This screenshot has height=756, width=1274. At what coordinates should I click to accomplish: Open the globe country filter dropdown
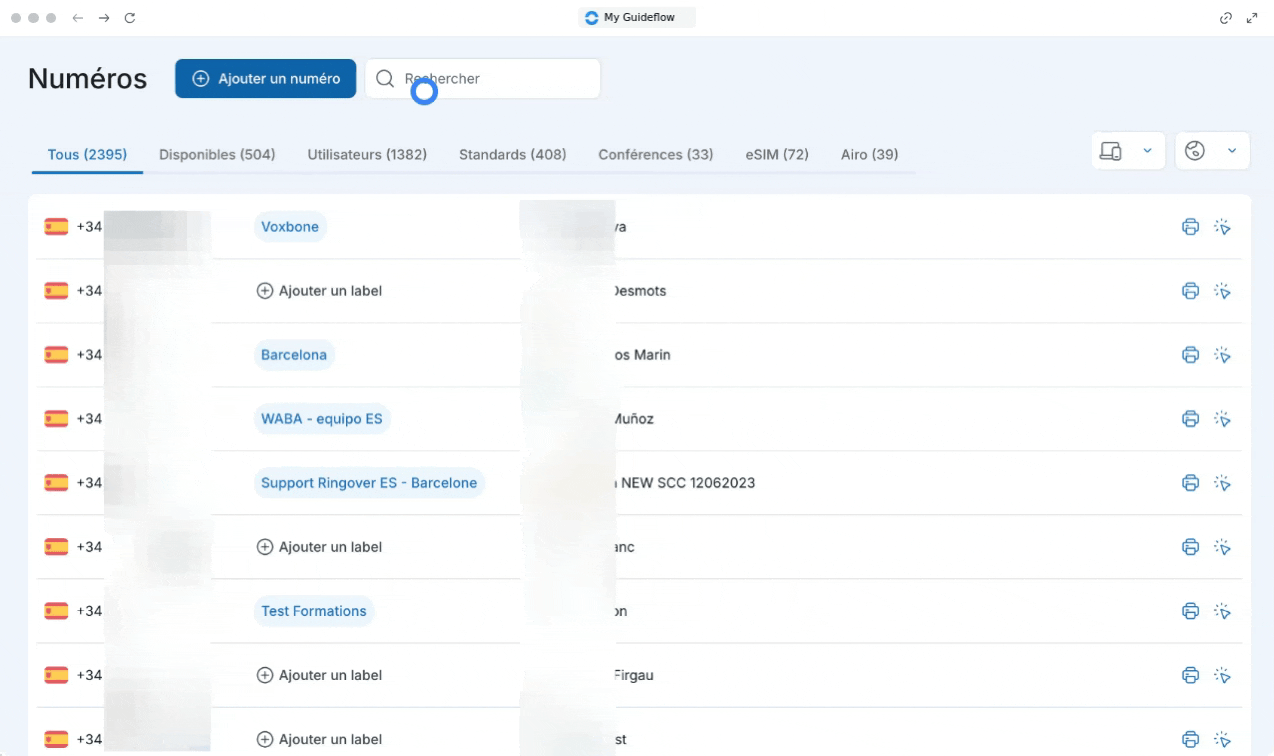(1212, 151)
